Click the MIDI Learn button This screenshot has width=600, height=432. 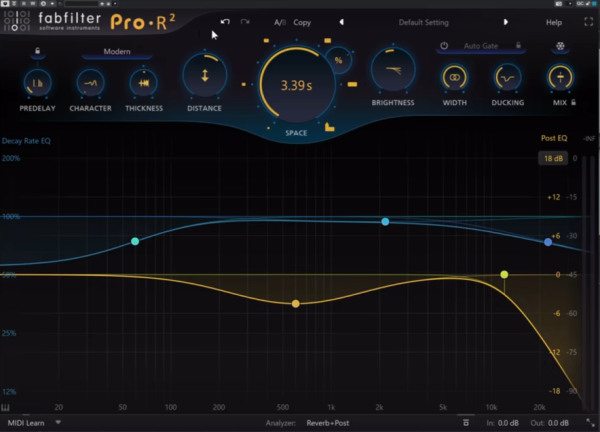pos(26,423)
